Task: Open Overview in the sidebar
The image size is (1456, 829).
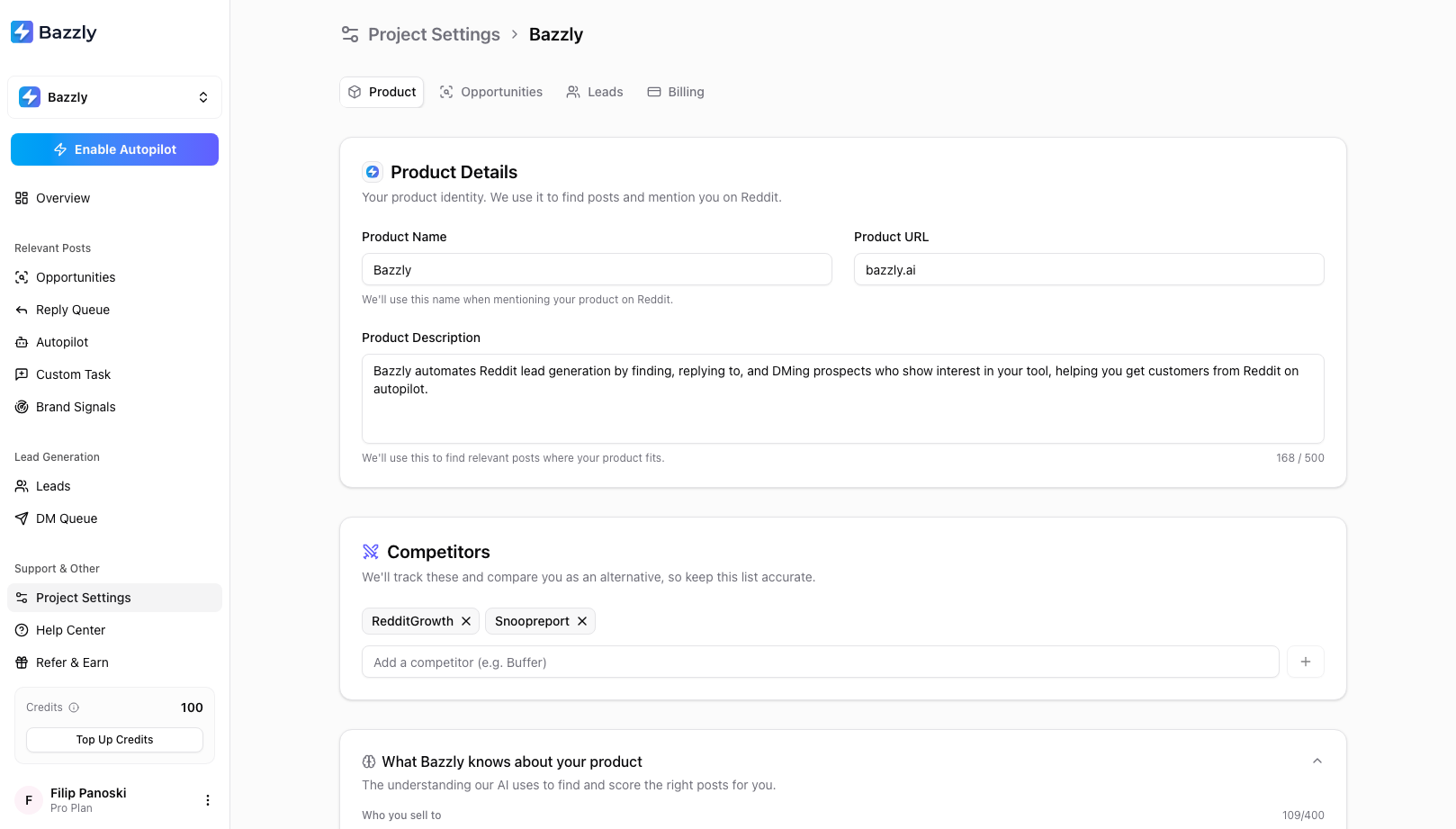Action: 114,198
